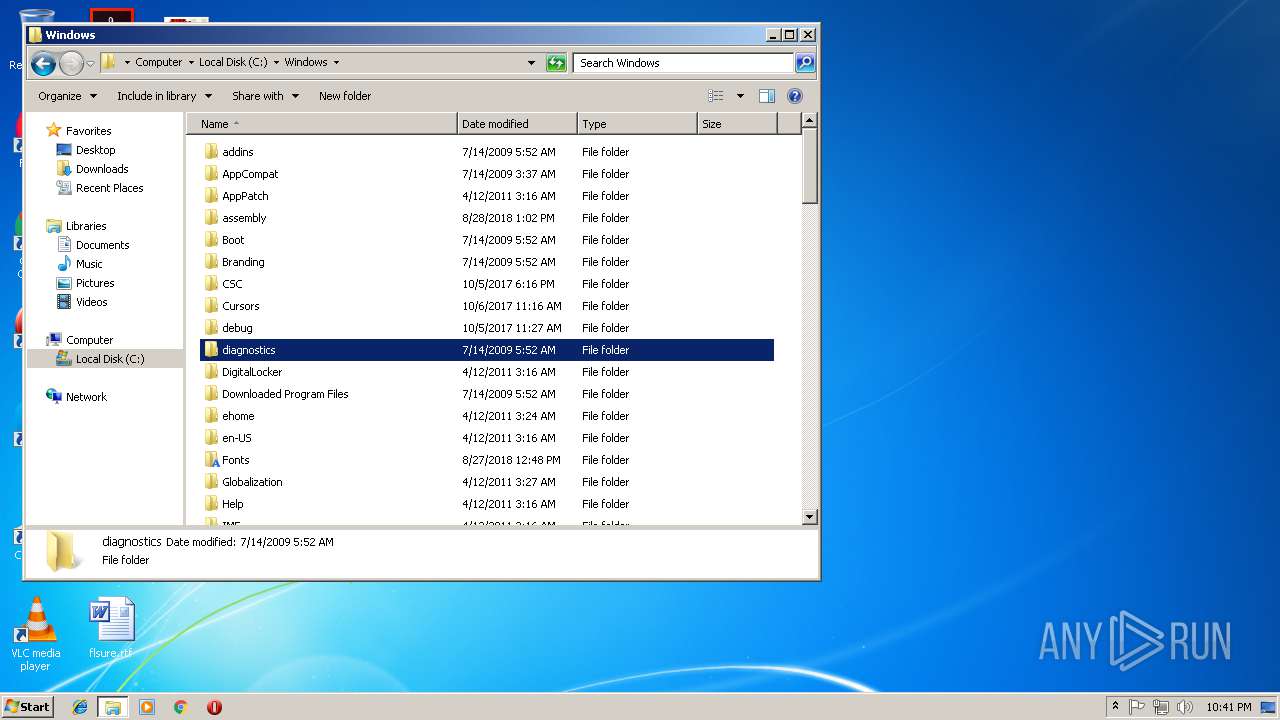Select the addins folder icon
The image size is (1280, 720).
coord(211,152)
